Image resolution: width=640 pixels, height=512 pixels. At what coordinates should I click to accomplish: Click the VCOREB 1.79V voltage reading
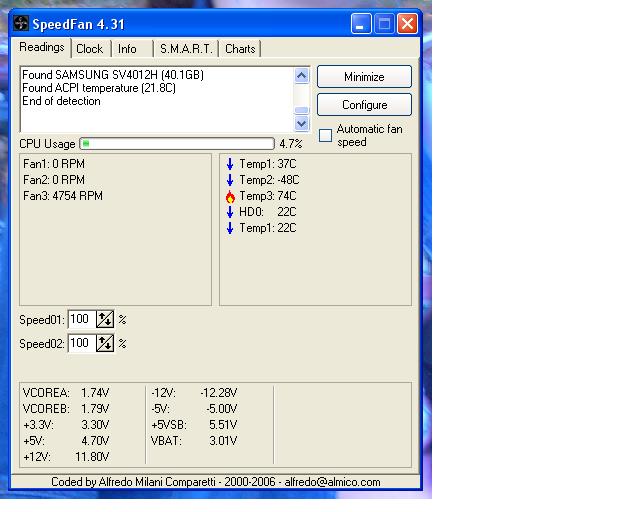[66, 409]
